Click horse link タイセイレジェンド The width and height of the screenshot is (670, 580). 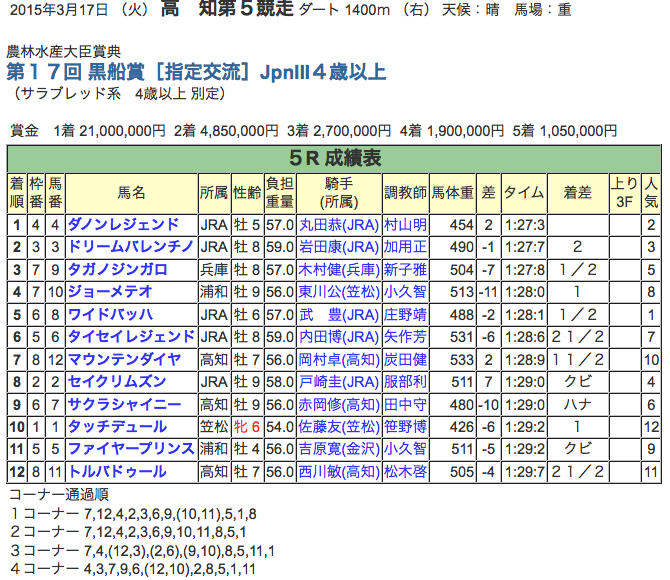click(x=130, y=336)
